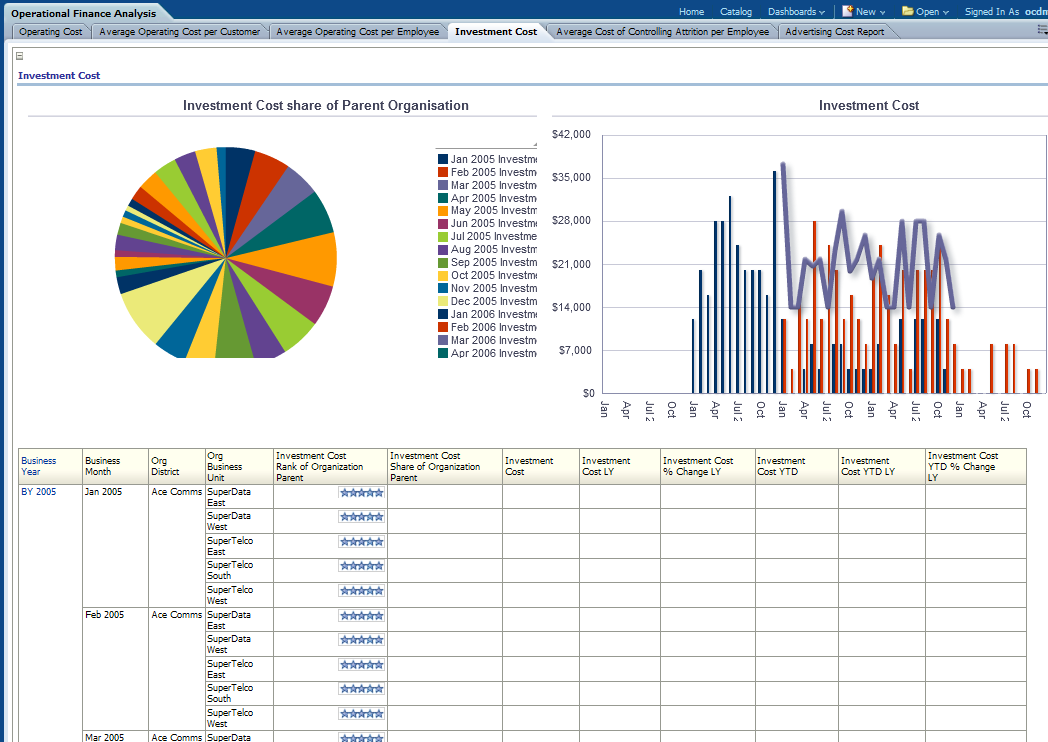
Task: Select the Jan 2005 Investment legend color swatch
Action: coord(443,157)
